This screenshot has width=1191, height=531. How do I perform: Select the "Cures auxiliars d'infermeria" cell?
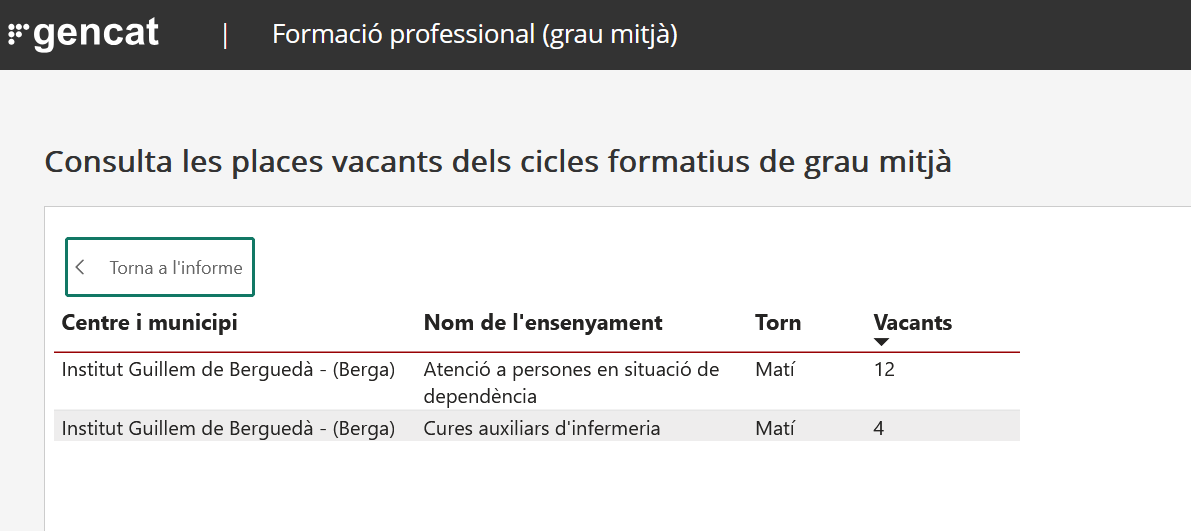[542, 428]
